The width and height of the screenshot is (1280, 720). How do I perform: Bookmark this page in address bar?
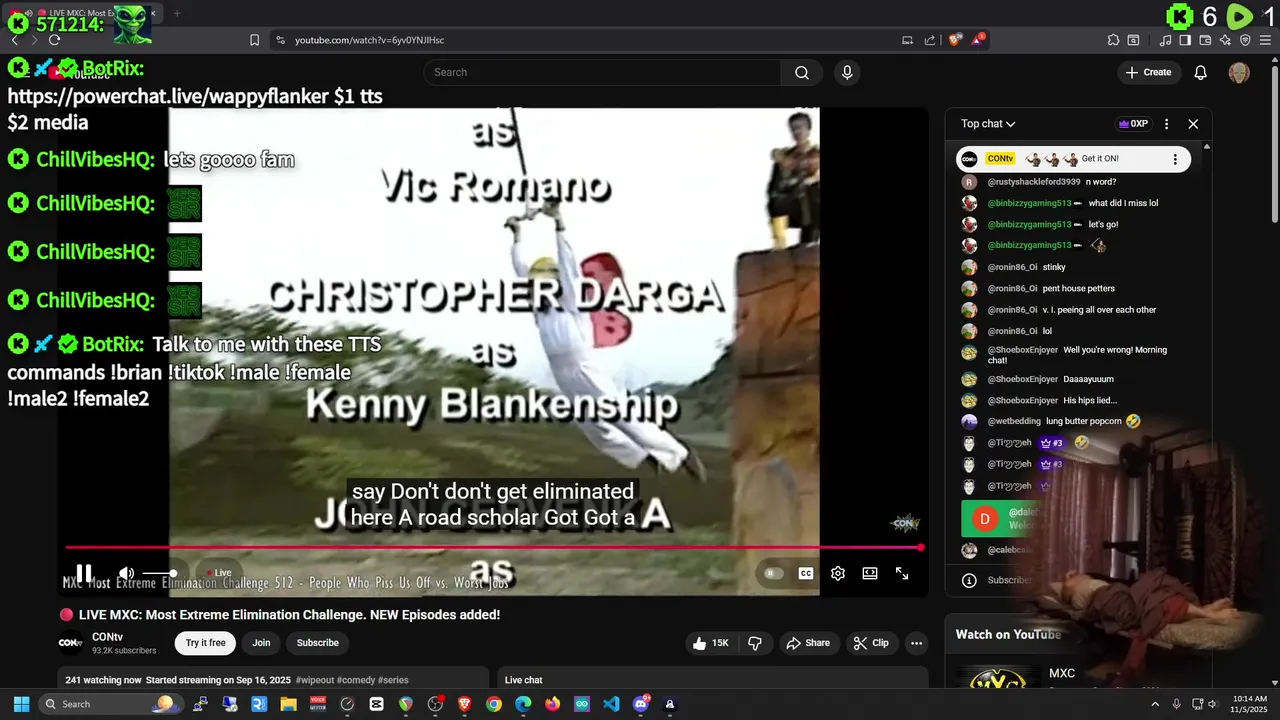(x=254, y=40)
